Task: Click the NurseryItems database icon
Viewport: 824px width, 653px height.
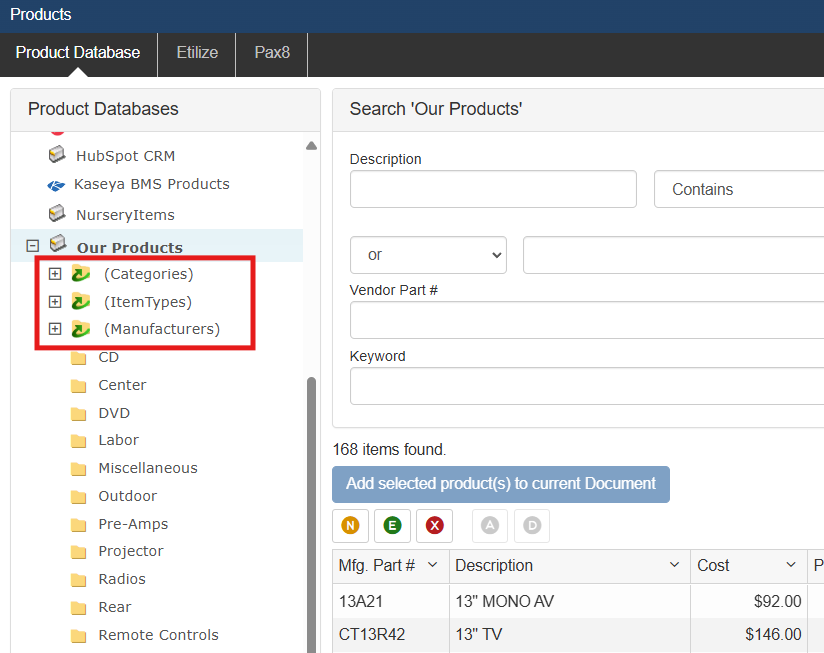Action: (58, 214)
